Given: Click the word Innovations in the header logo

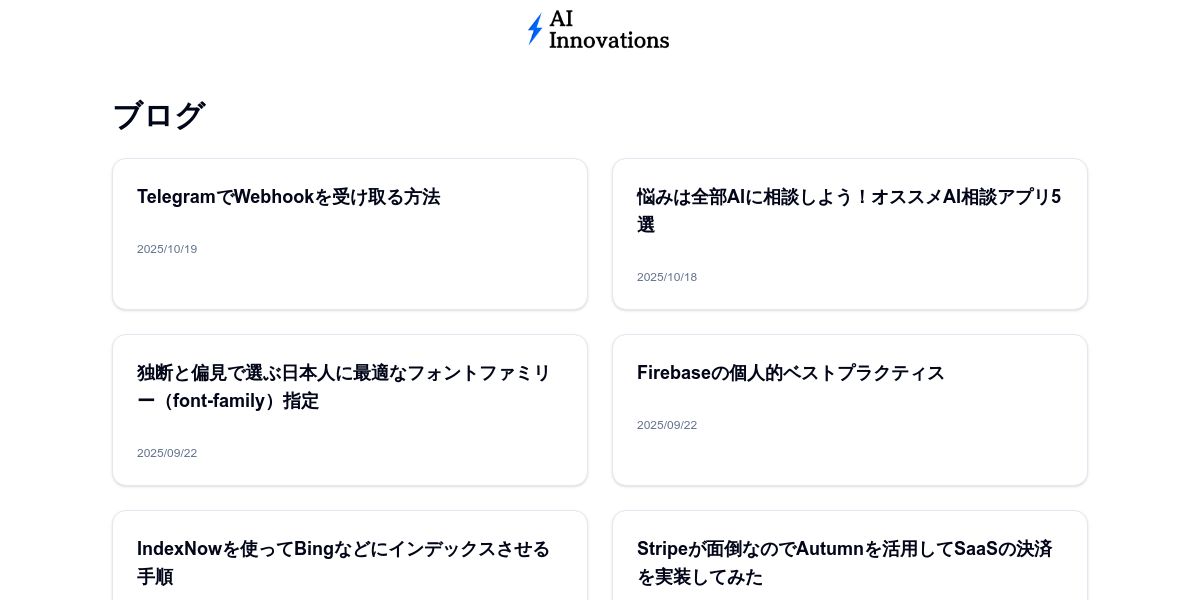Looking at the screenshot, I should 608,41.
